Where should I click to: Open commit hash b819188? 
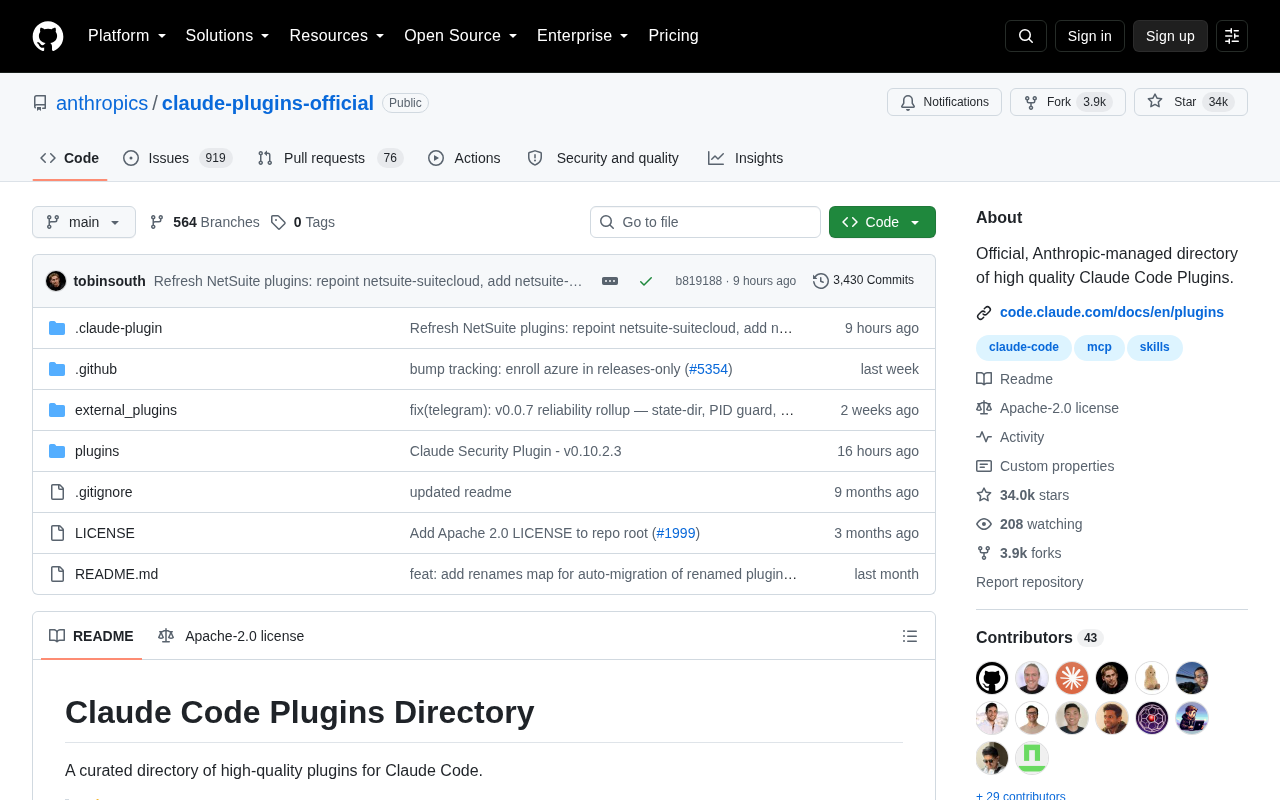tap(698, 281)
